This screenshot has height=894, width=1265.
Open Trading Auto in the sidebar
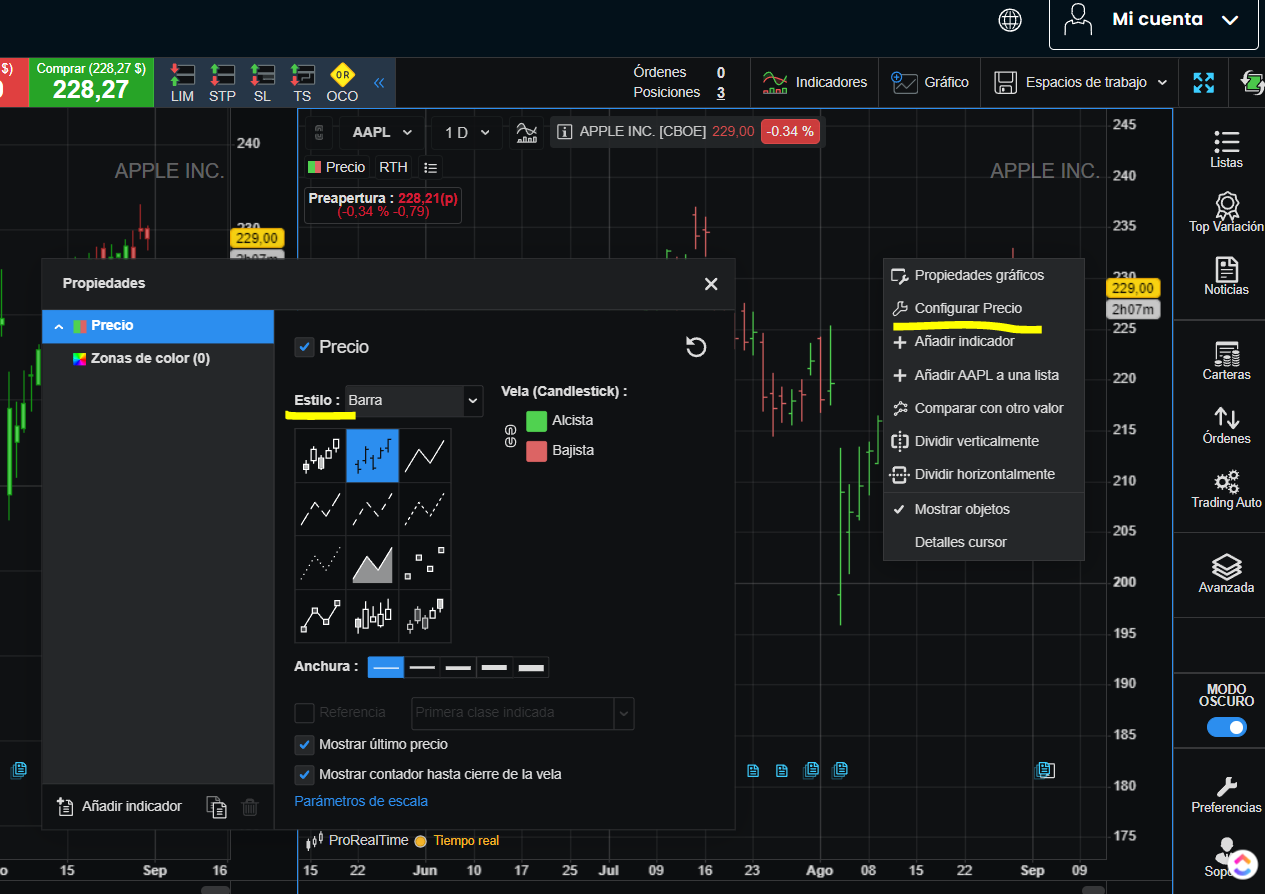1226,489
